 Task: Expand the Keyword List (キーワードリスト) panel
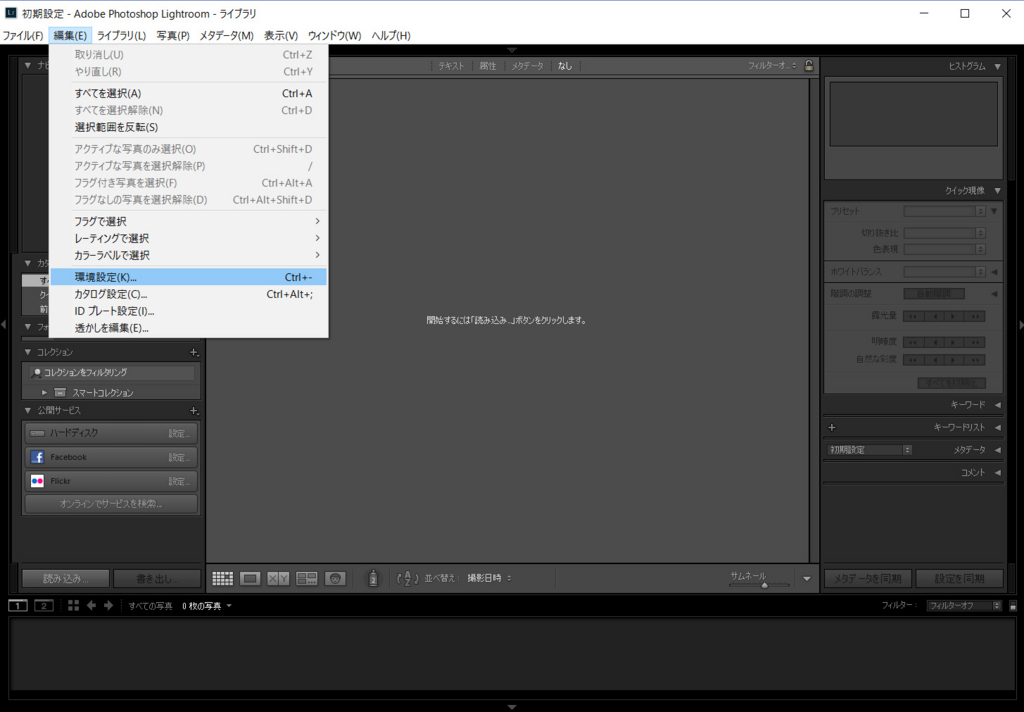(997, 427)
